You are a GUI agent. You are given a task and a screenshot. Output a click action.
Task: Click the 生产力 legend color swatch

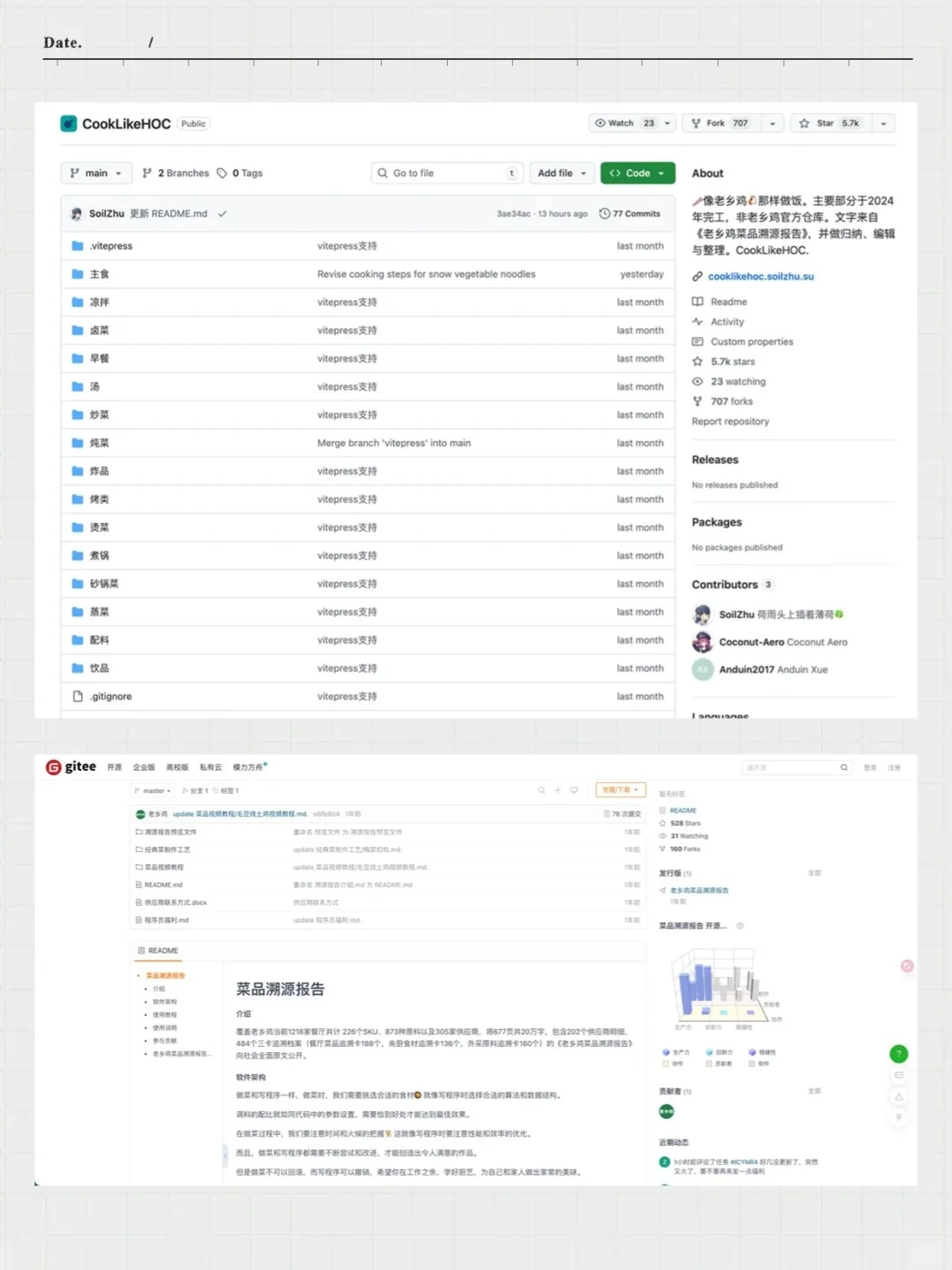666,1052
